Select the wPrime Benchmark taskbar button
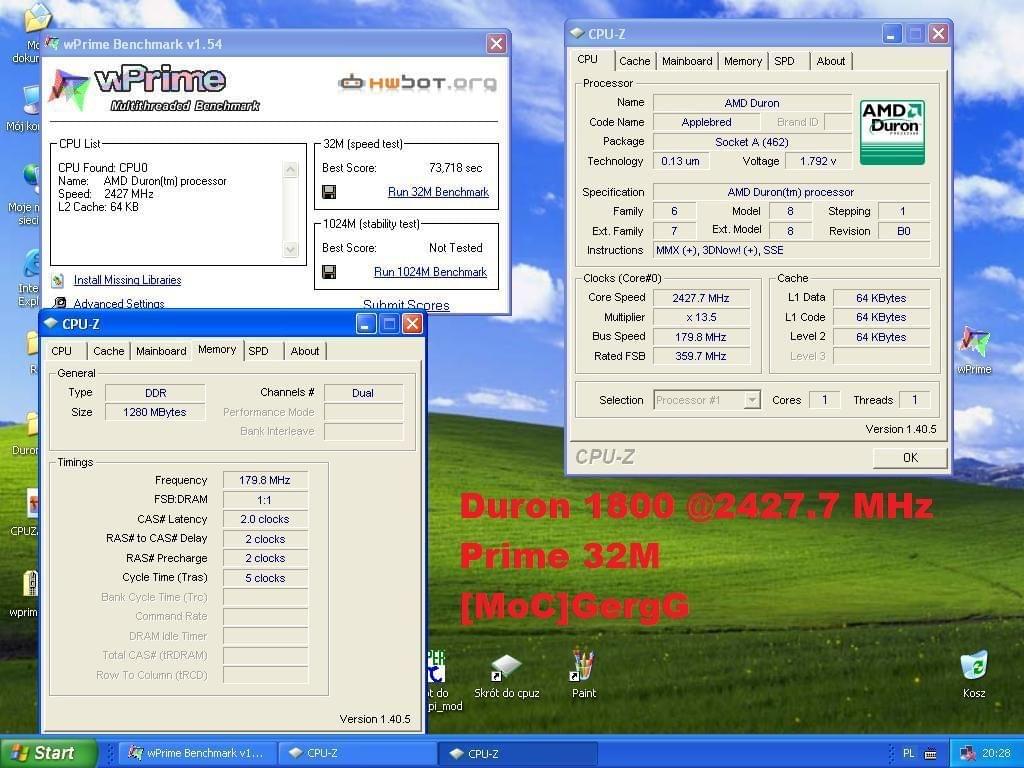Image resolution: width=1024 pixels, height=768 pixels. point(200,753)
